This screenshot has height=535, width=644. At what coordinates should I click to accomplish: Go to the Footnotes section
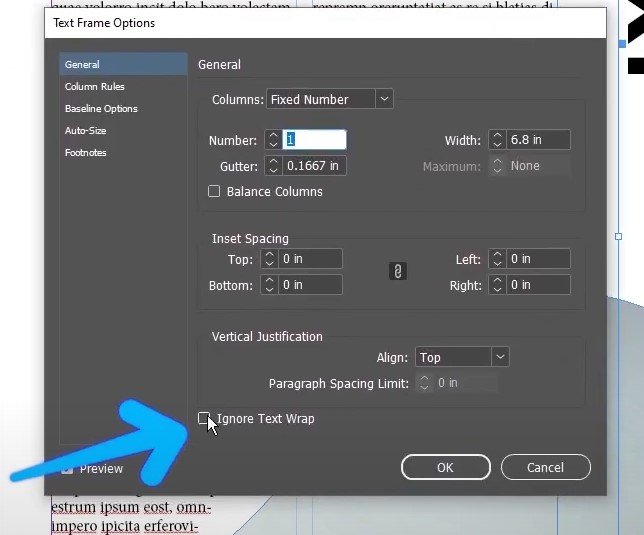tap(85, 153)
